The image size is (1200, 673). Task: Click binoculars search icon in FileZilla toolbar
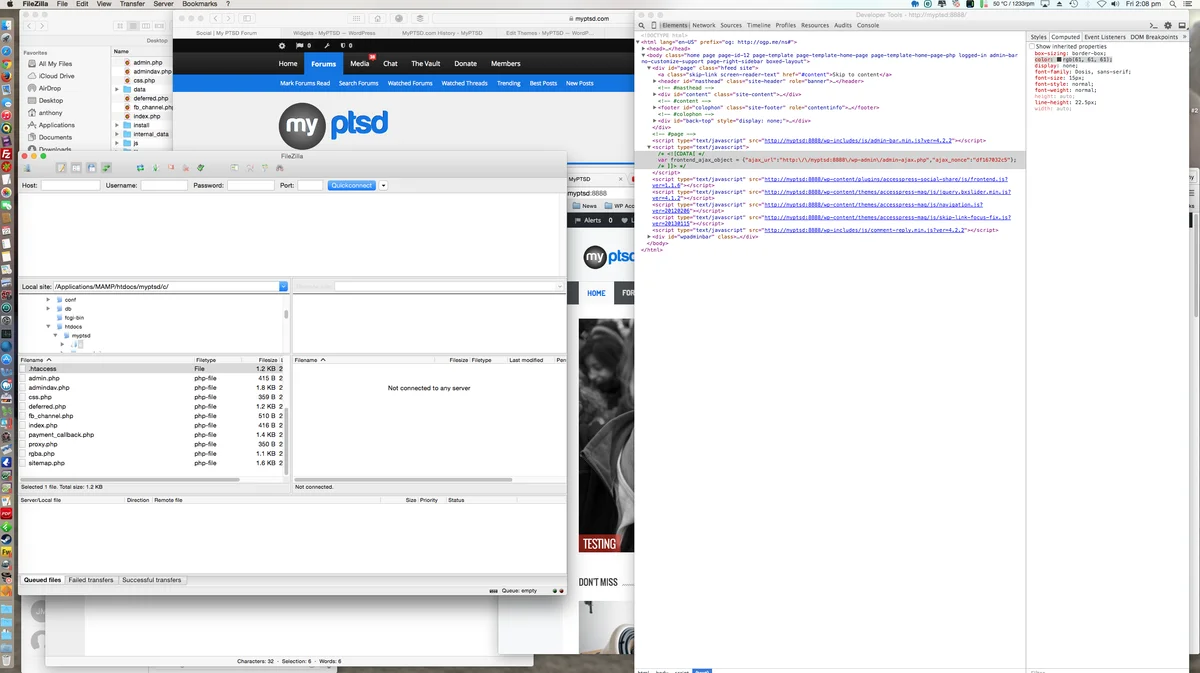(279, 168)
